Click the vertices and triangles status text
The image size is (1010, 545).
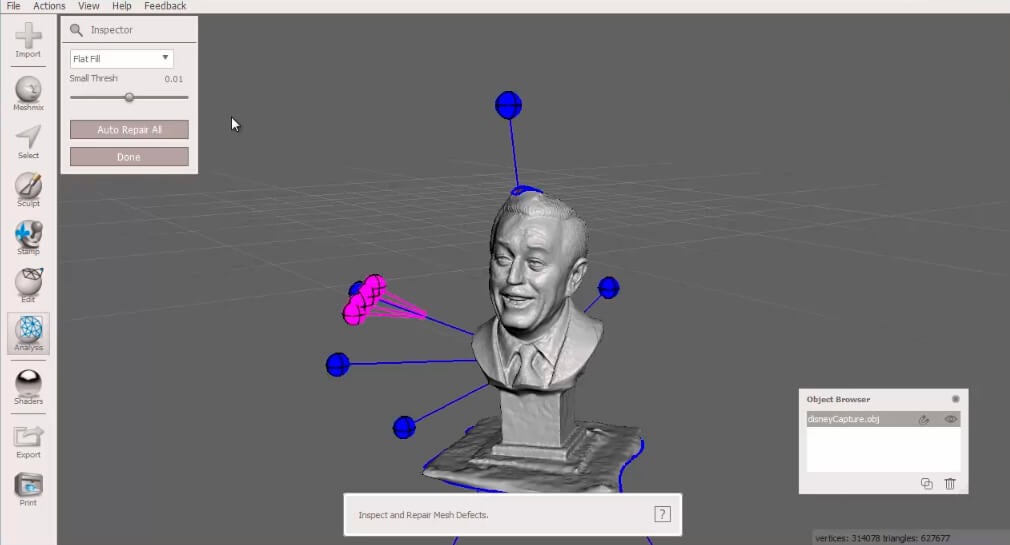pyautogui.click(x=882, y=538)
